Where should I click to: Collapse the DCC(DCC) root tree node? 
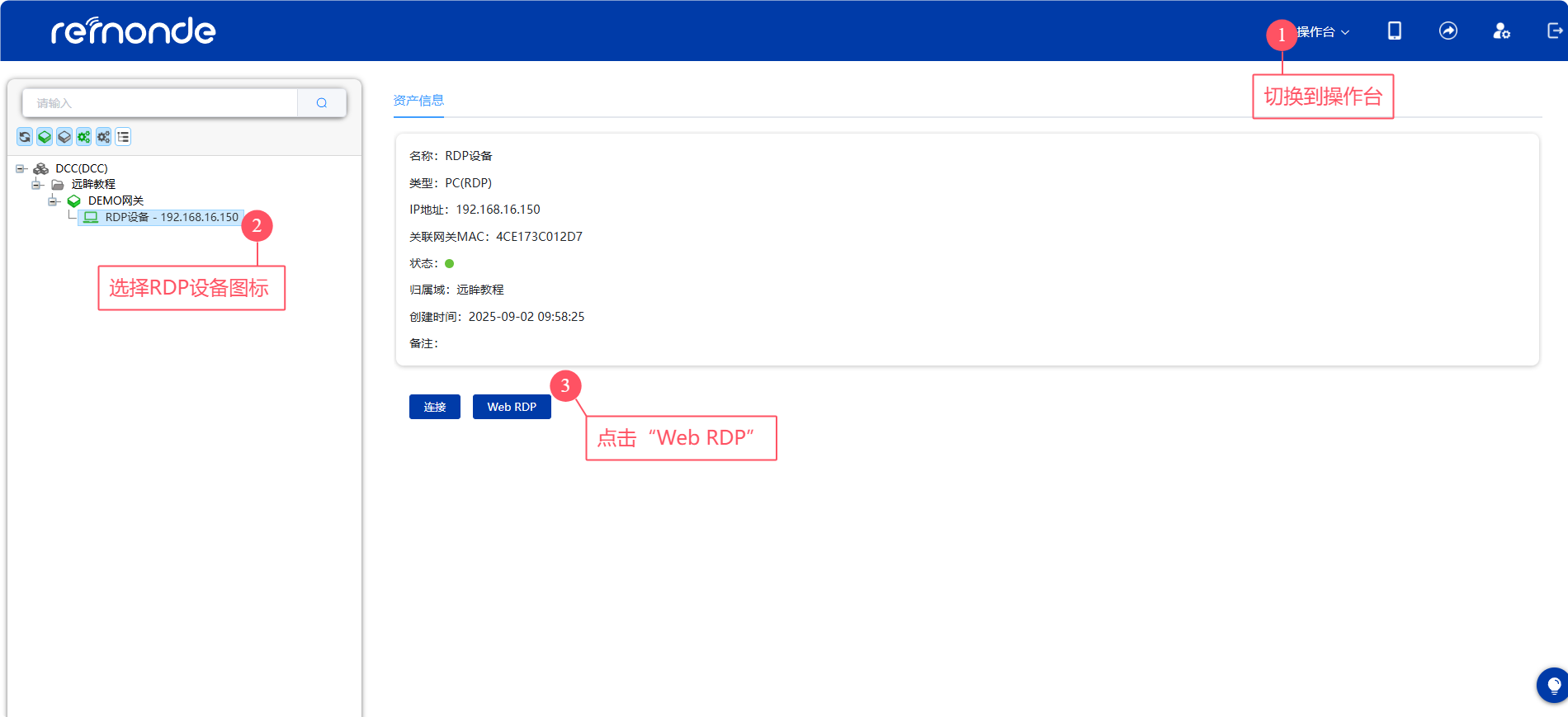21,168
